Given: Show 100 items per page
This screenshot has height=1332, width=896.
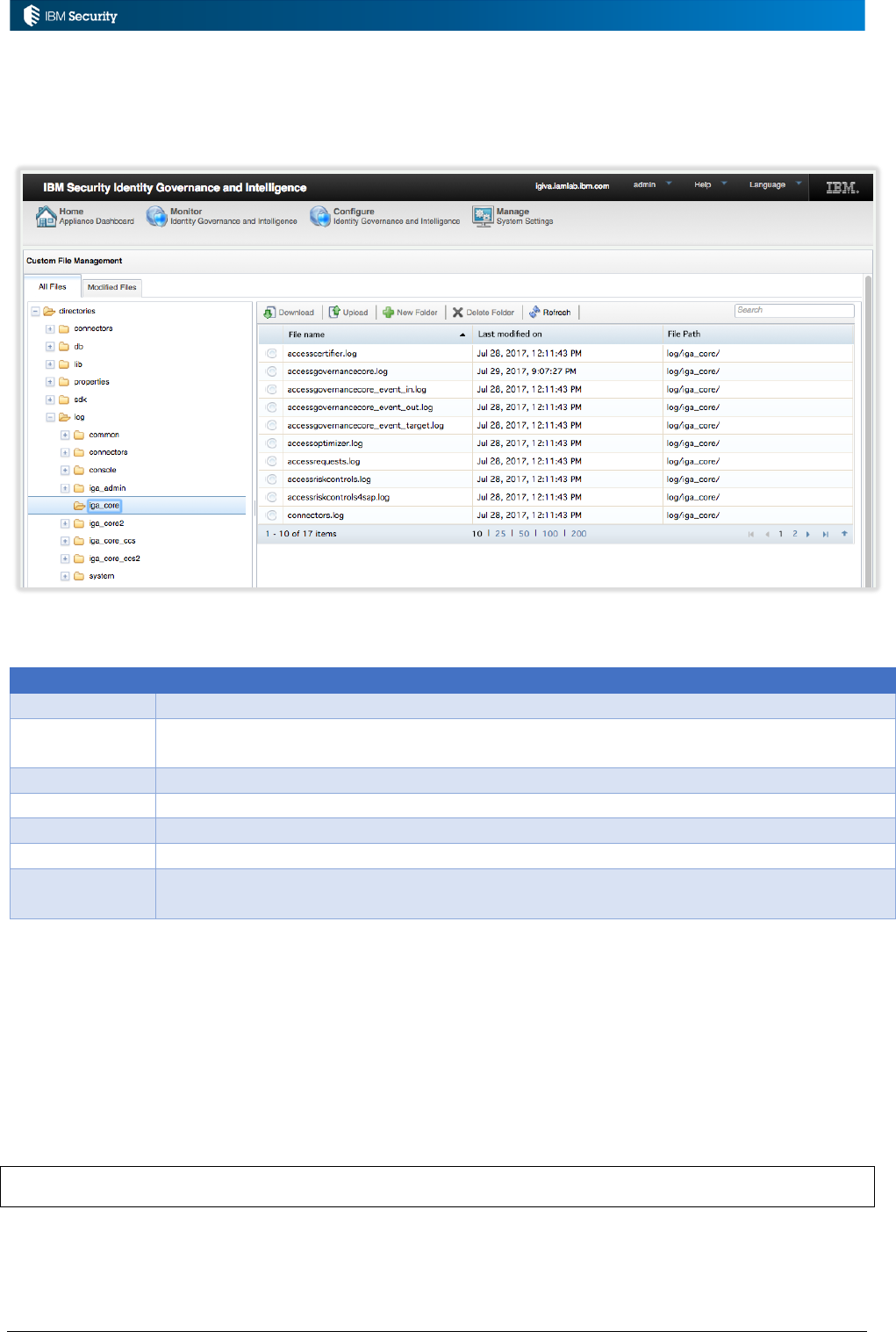Looking at the screenshot, I should pos(550,534).
